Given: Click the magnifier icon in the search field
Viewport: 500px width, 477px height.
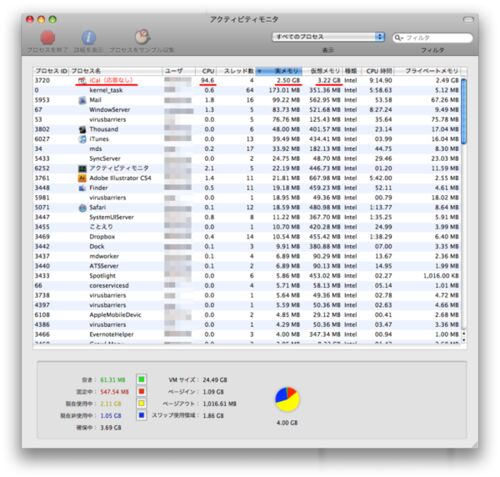Looking at the screenshot, I should (x=398, y=38).
